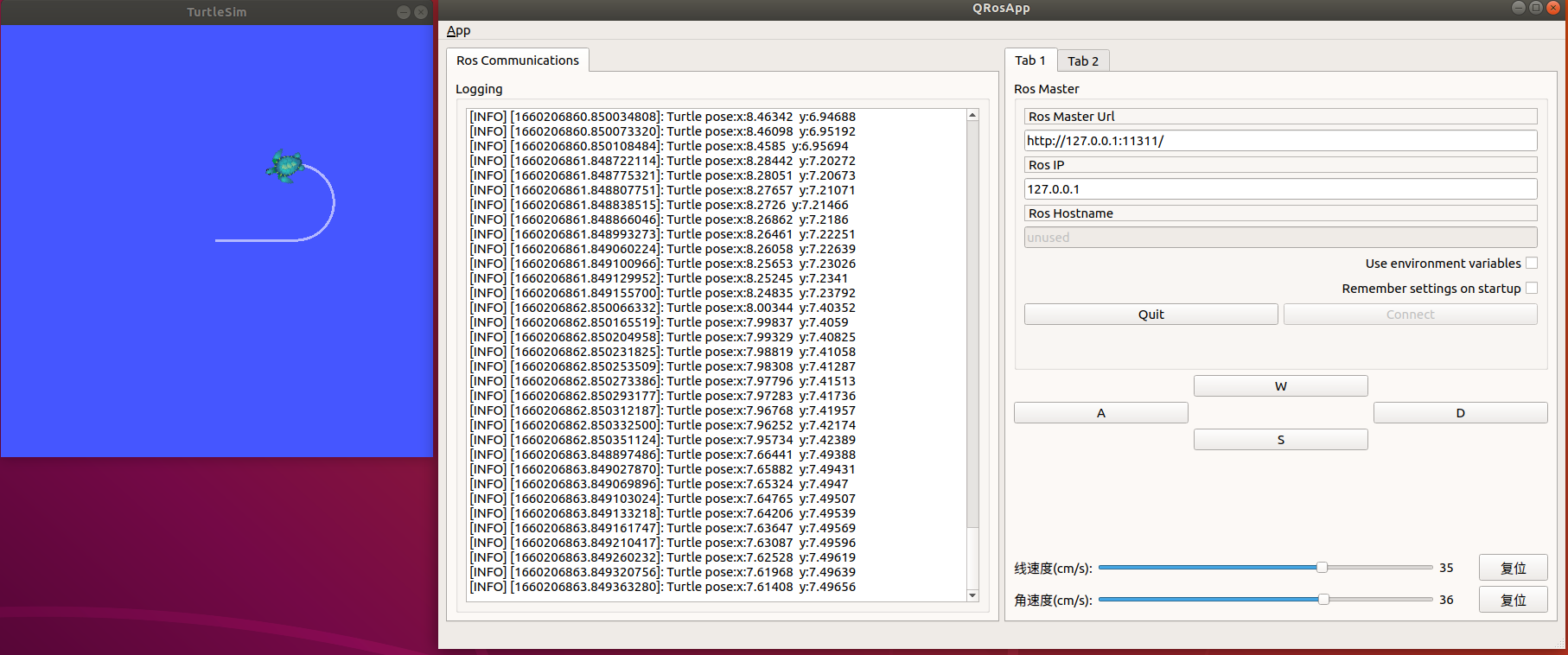Screen dimensions: 1568x655
Task: Click the turtle in TurtleSim window
Action: pyautogui.click(x=285, y=166)
